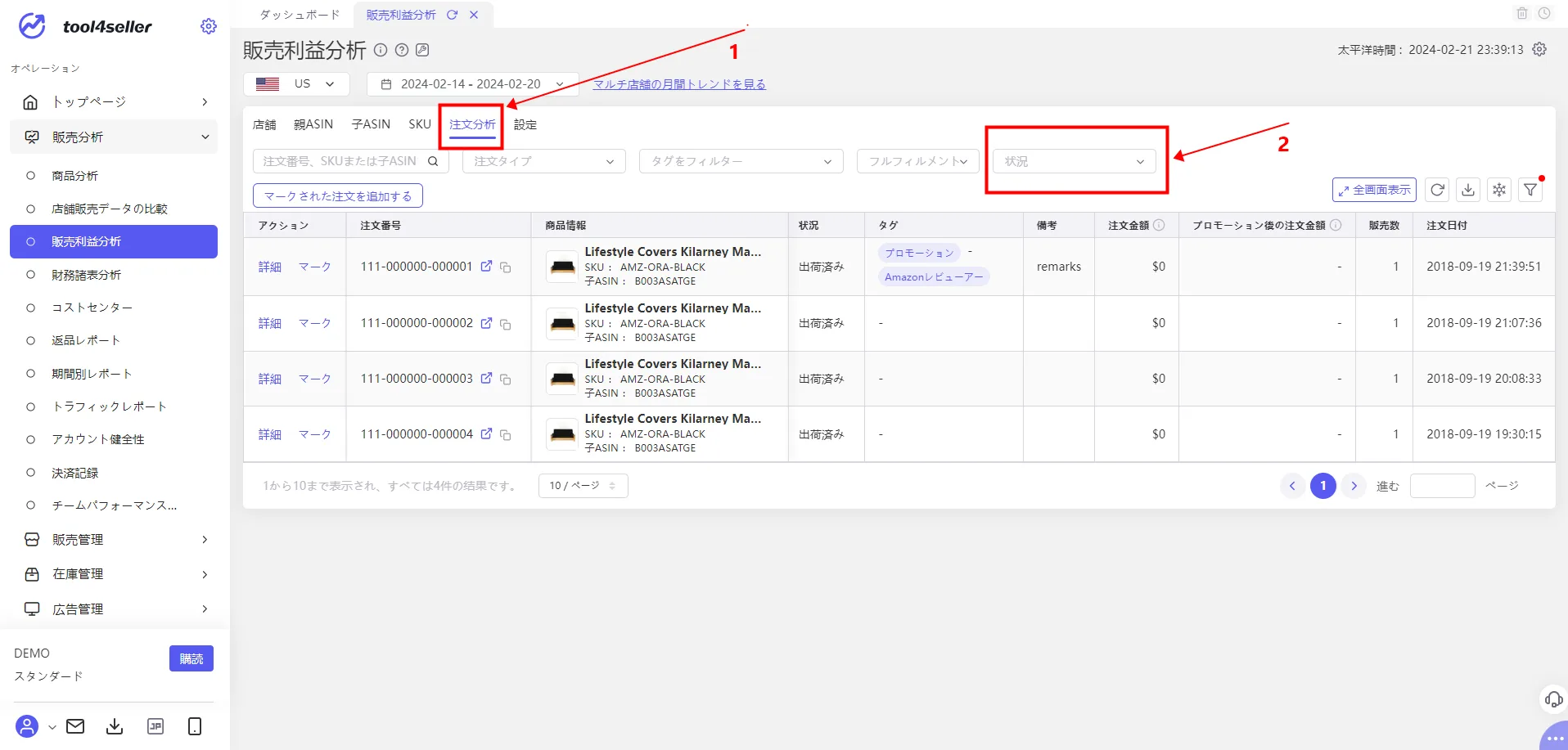Switch to the 設定 tab
1568x750 pixels.
click(x=525, y=124)
